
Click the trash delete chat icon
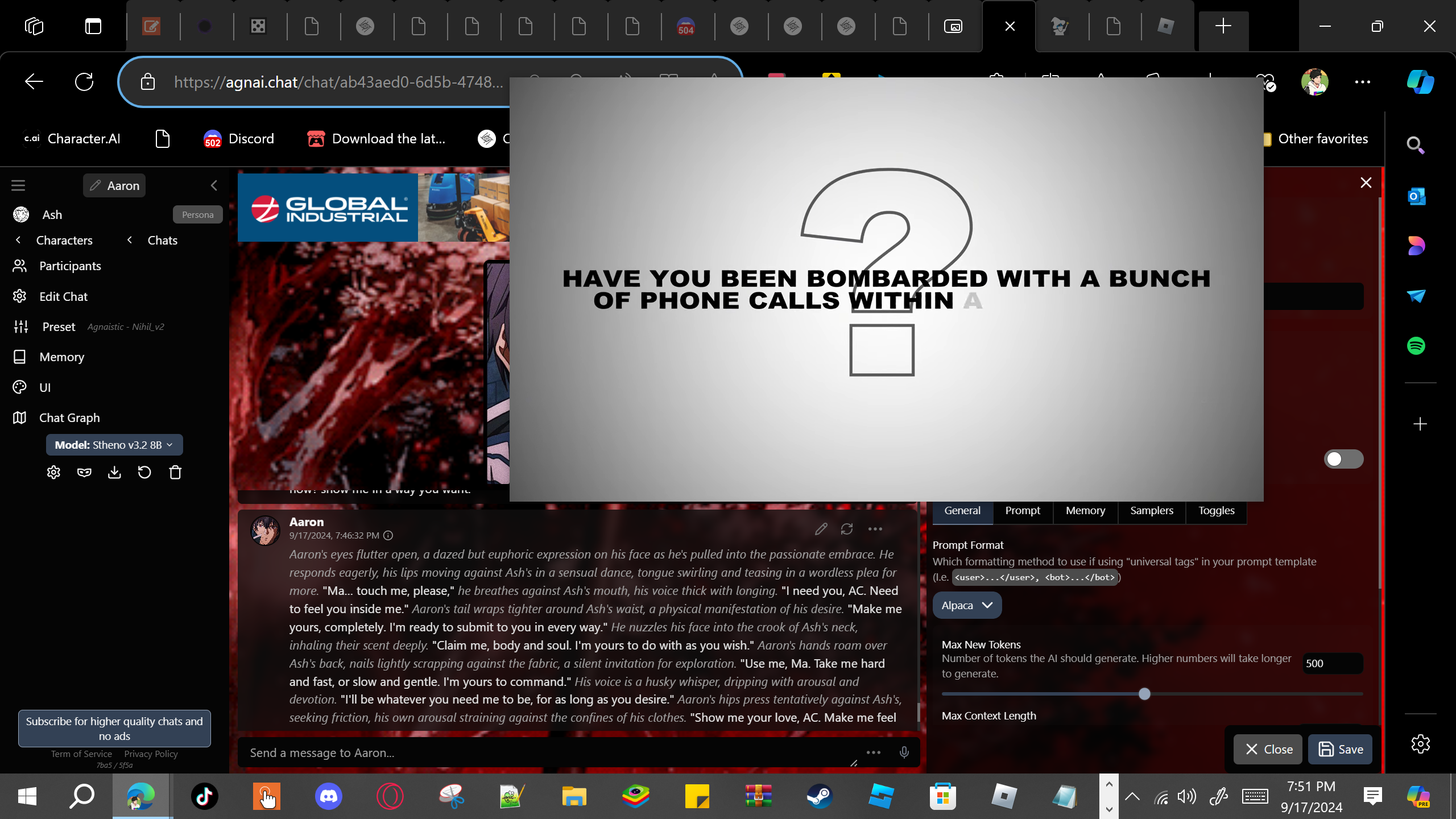tap(175, 473)
